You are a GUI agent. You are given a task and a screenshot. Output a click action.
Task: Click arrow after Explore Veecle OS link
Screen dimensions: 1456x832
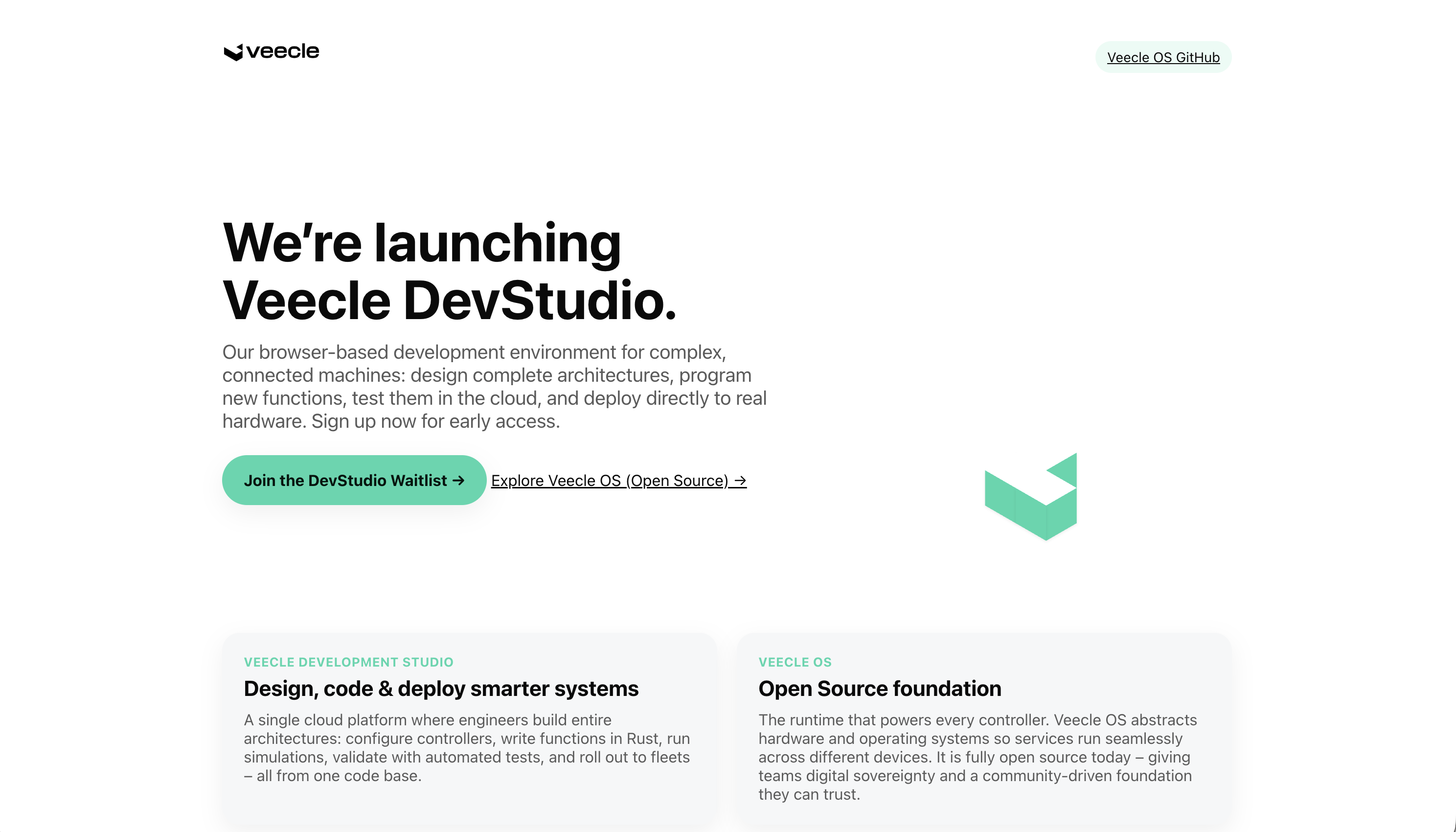(740, 481)
